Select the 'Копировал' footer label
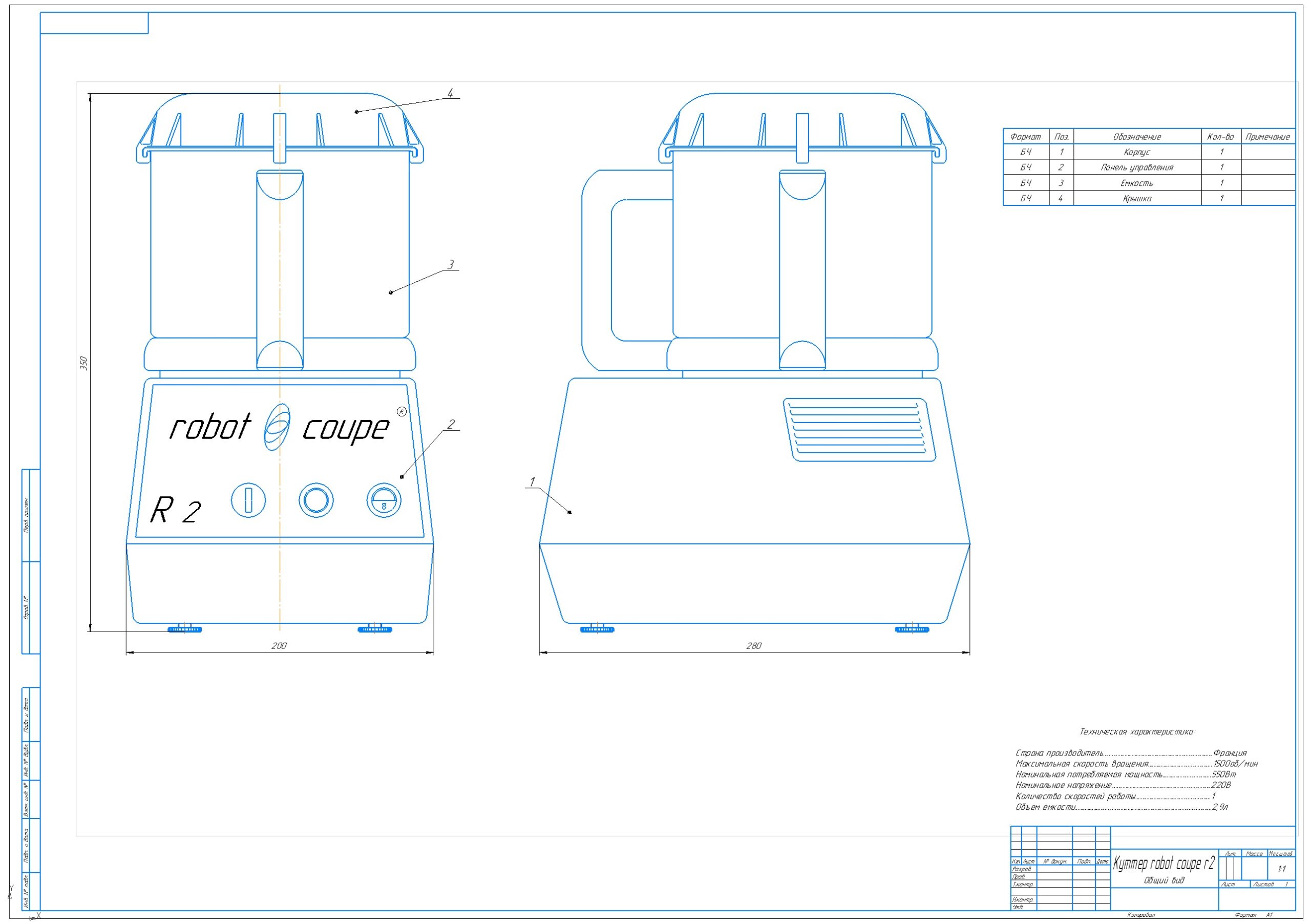This screenshot has width=1311, height=924. pyautogui.click(x=1141, y=915)
